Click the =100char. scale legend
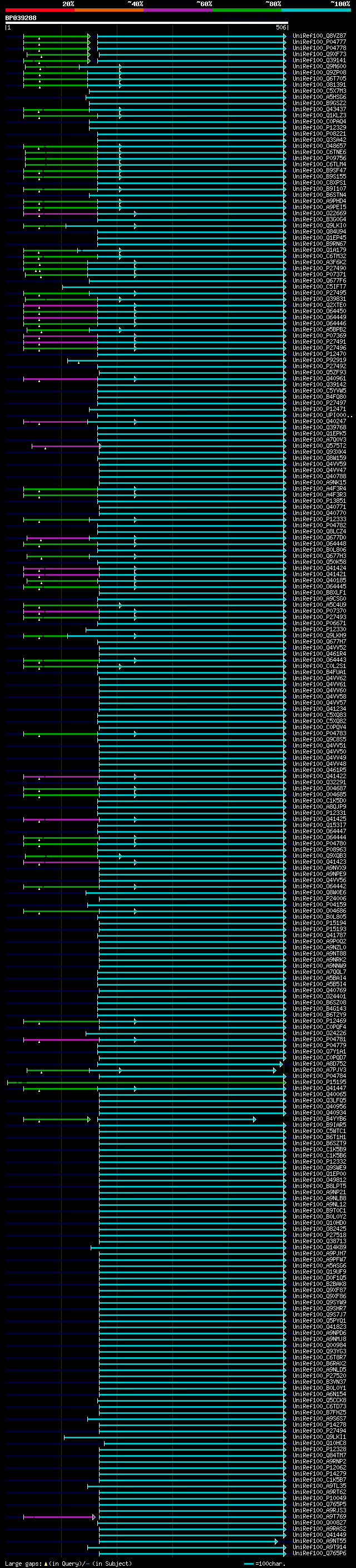The width and height of the screenshot is (356, 1568). pyautogui.click(x=264, y=1563)
